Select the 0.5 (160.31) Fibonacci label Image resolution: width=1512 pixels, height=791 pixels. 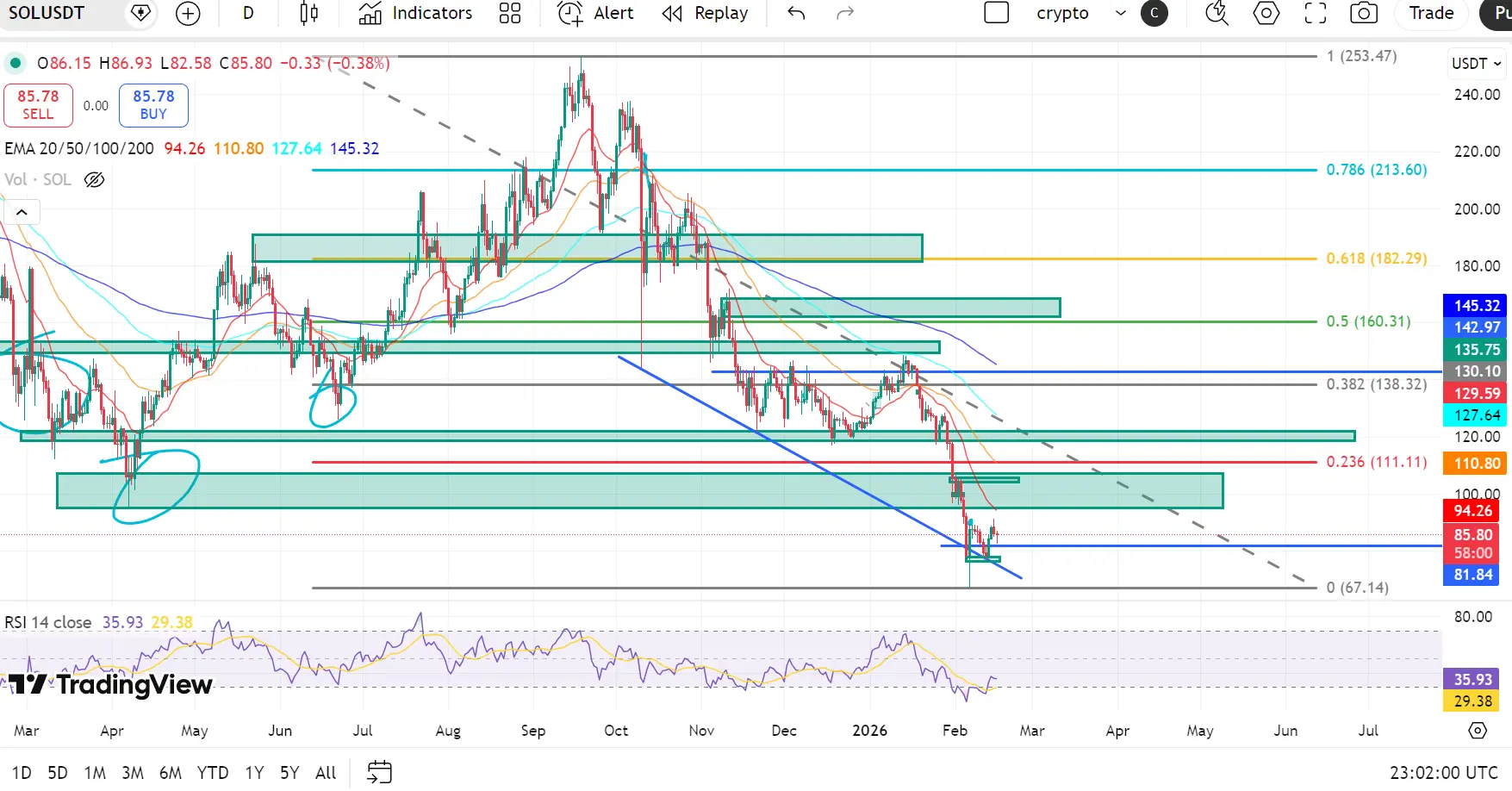point(1368,321)
